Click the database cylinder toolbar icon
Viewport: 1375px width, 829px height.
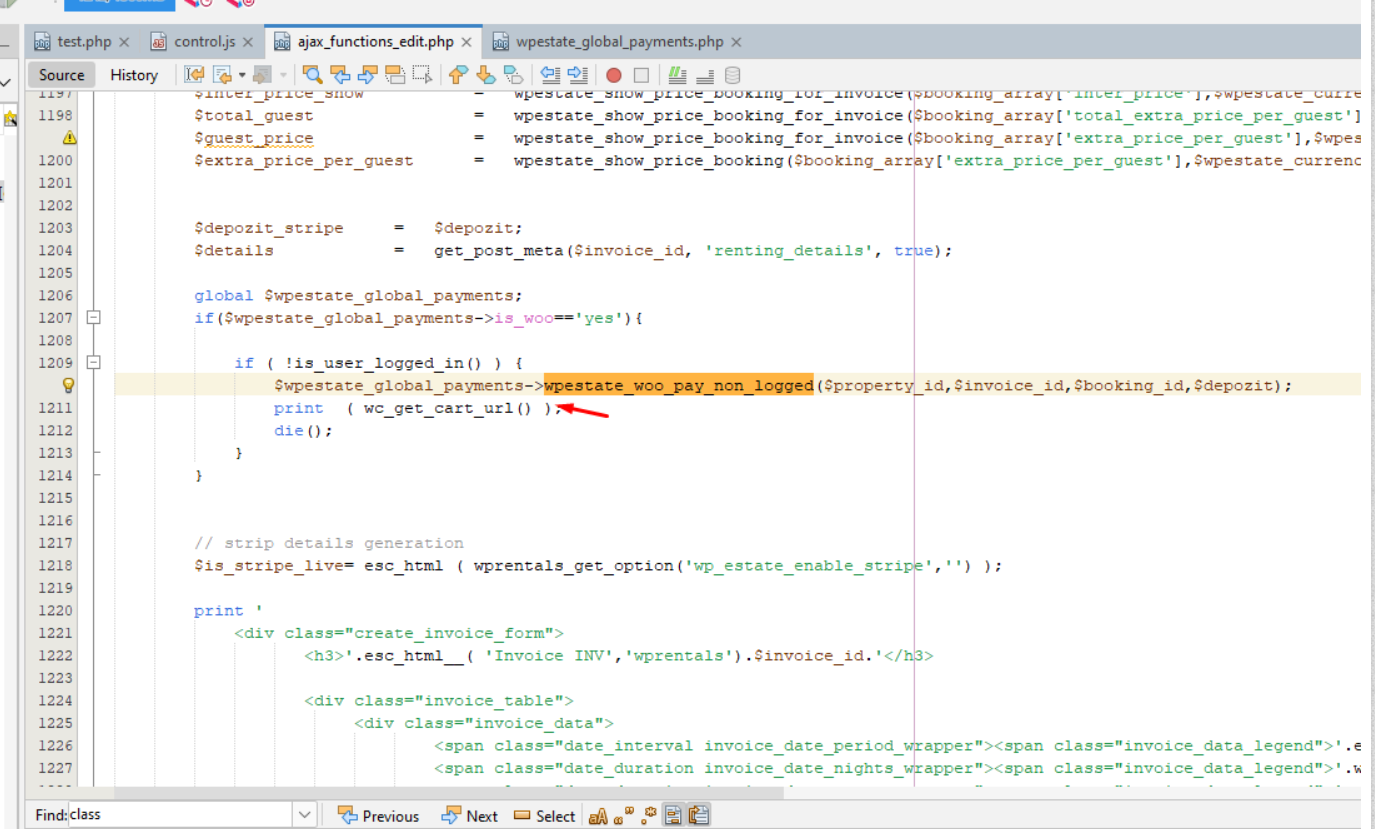732,75
